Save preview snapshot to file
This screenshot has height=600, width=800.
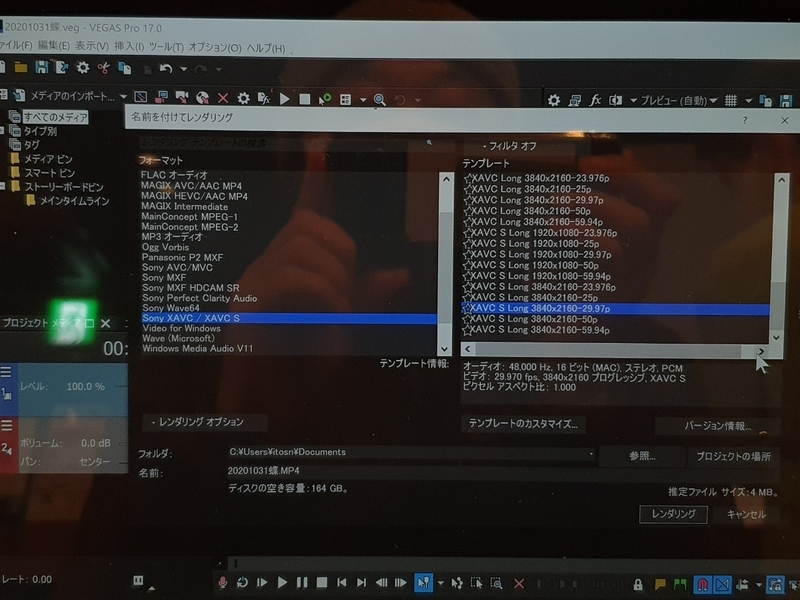coord(786,101)
